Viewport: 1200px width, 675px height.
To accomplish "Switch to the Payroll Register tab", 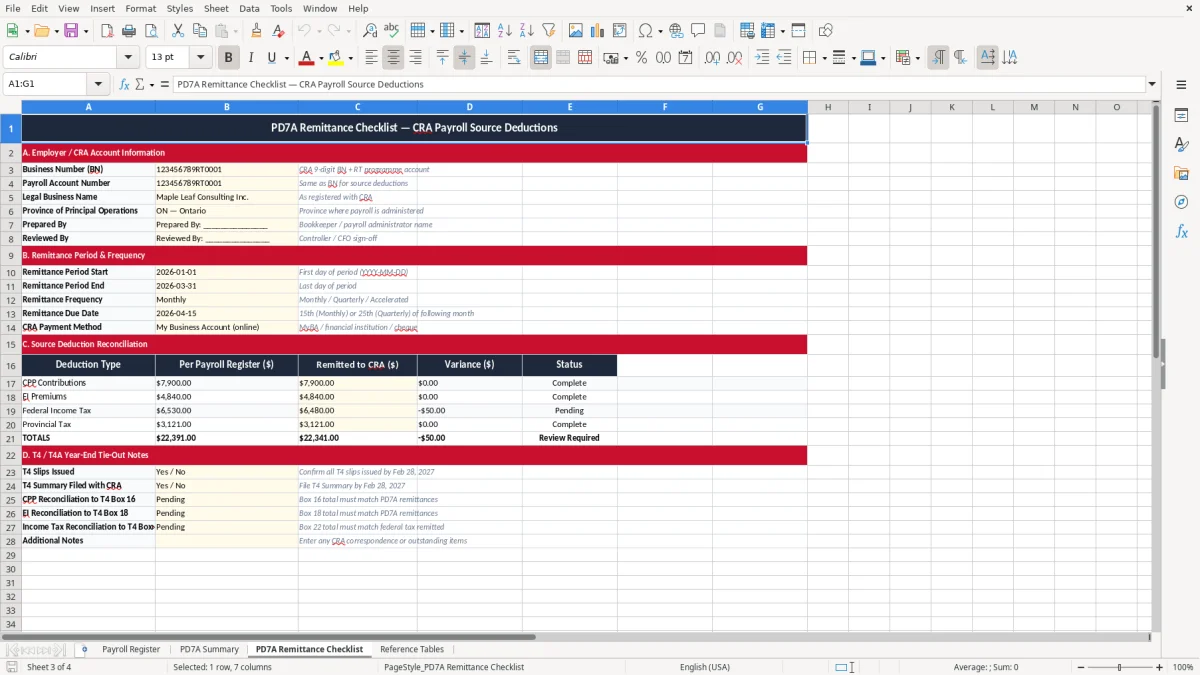I will 131,649.
